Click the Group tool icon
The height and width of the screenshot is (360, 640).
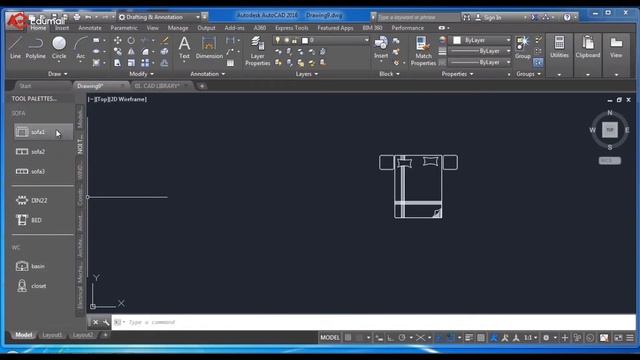point(522,47)
